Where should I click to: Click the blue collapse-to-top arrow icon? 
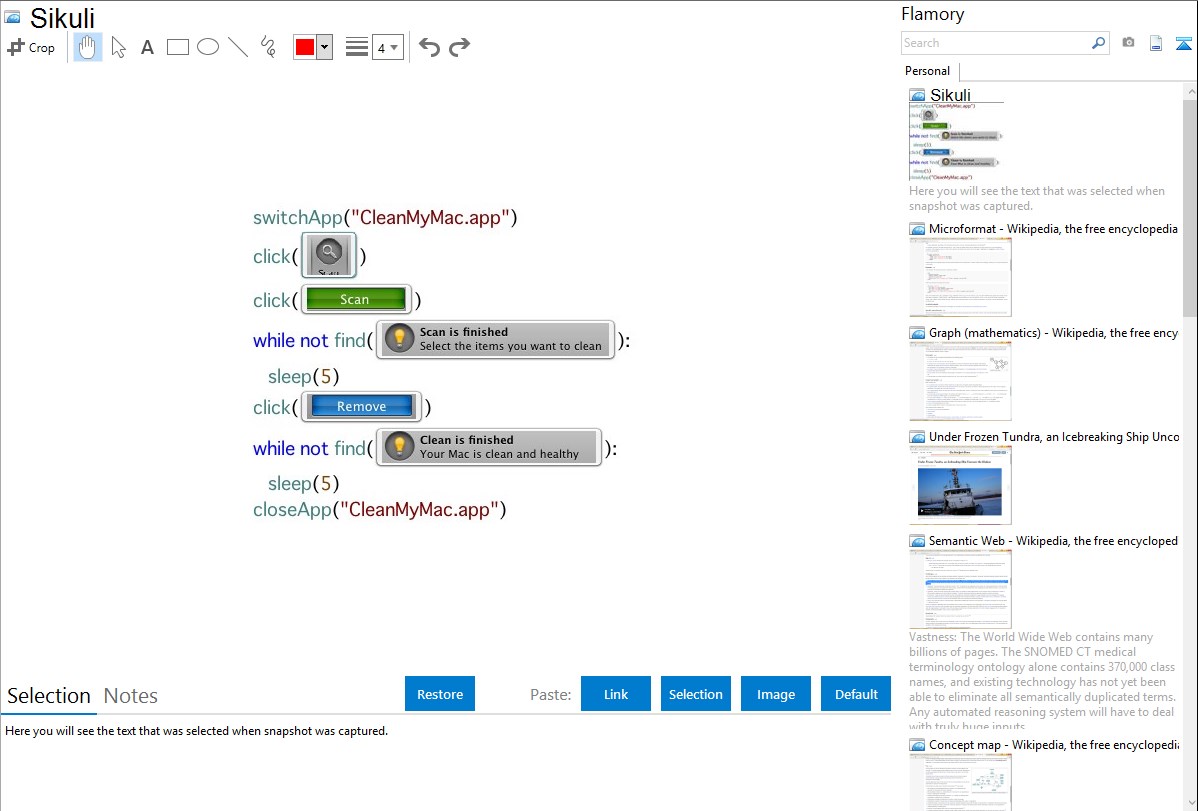pyautogui.click(x=1183, y=43)
